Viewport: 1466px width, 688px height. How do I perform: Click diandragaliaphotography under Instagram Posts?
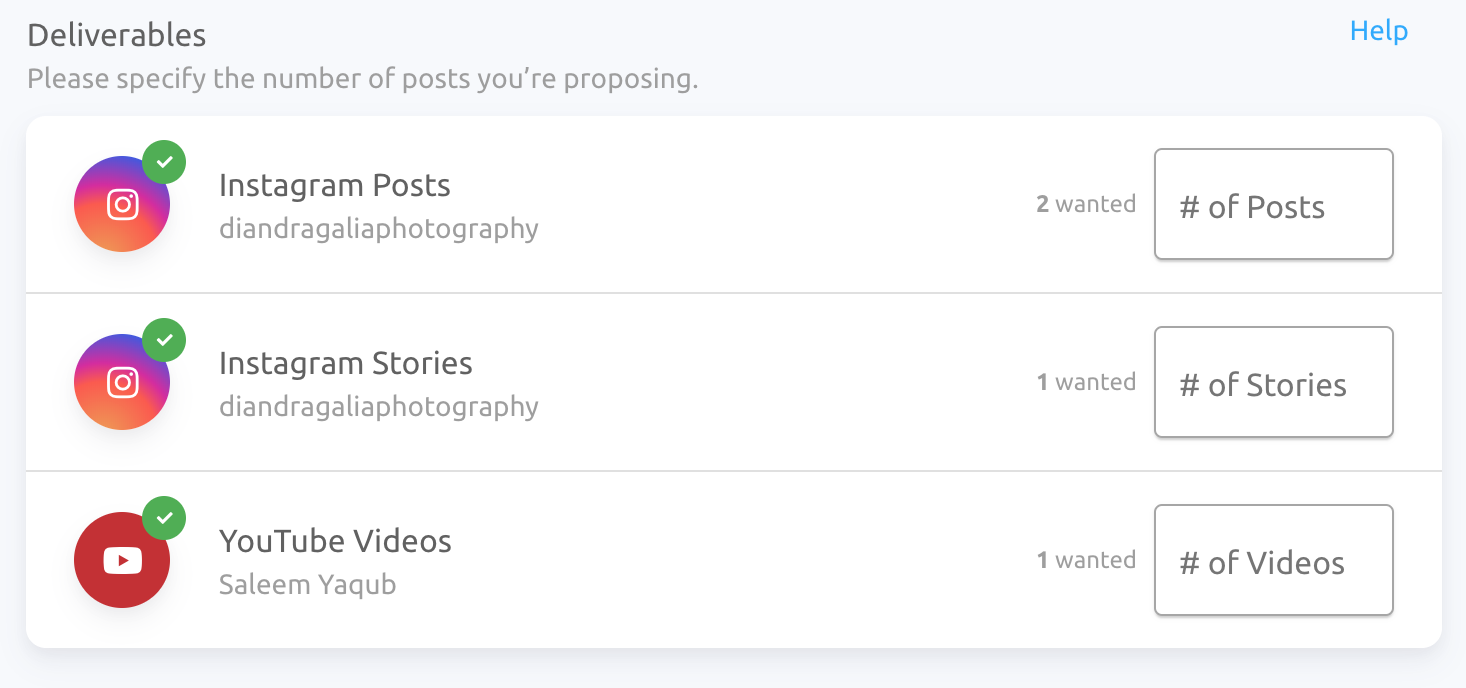(379, 229)
